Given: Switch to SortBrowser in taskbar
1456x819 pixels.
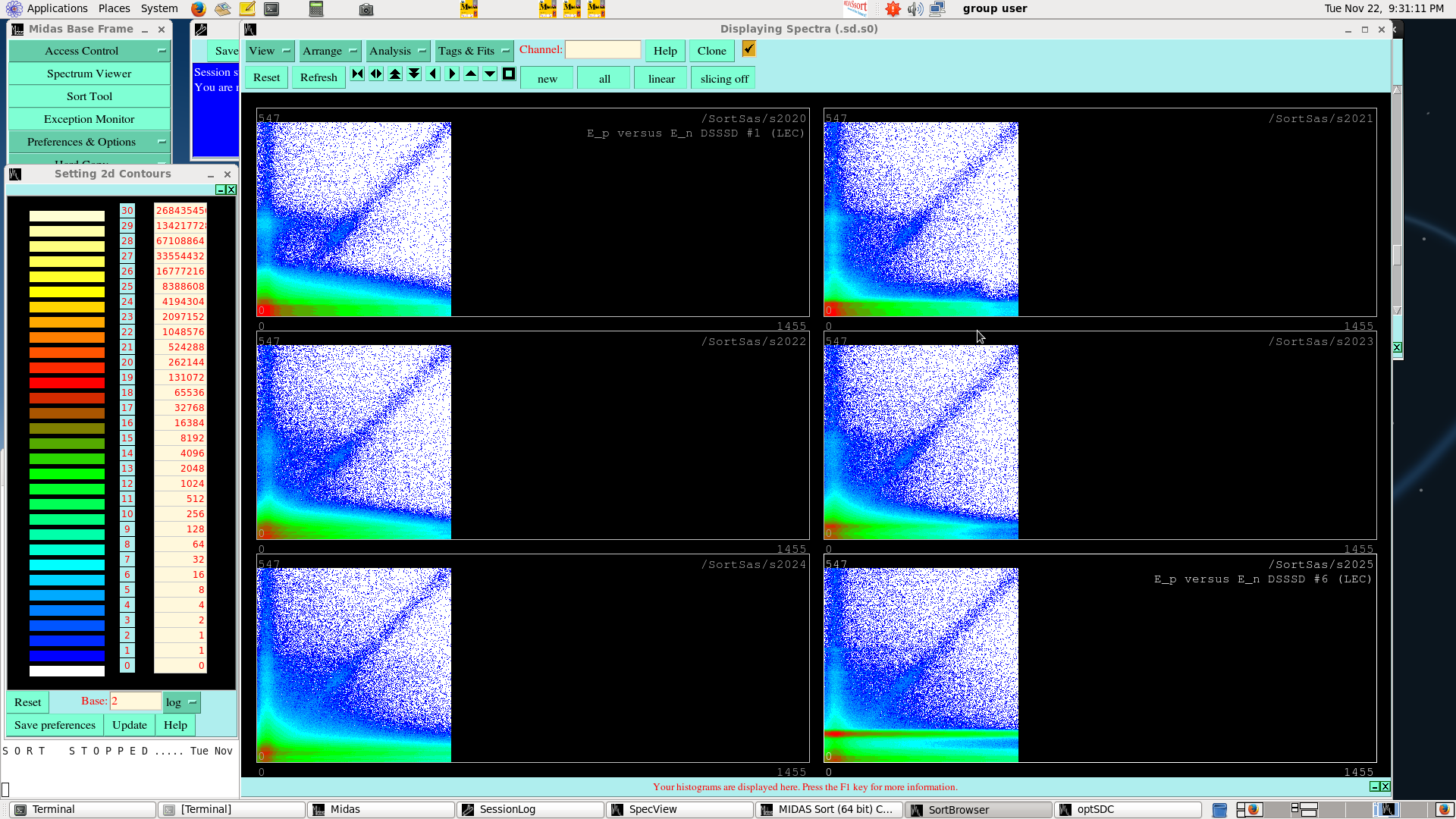Looking at the screenshot, I should pos(978,809).
